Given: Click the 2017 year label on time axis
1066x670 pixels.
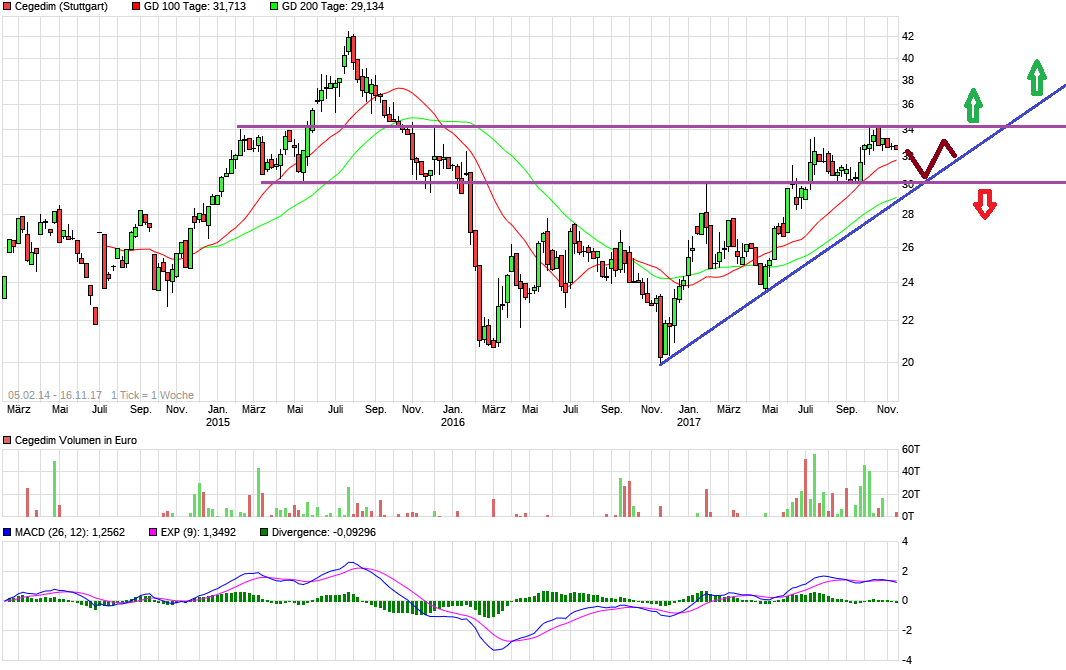Looking at the screenshot, I should 688,422.
